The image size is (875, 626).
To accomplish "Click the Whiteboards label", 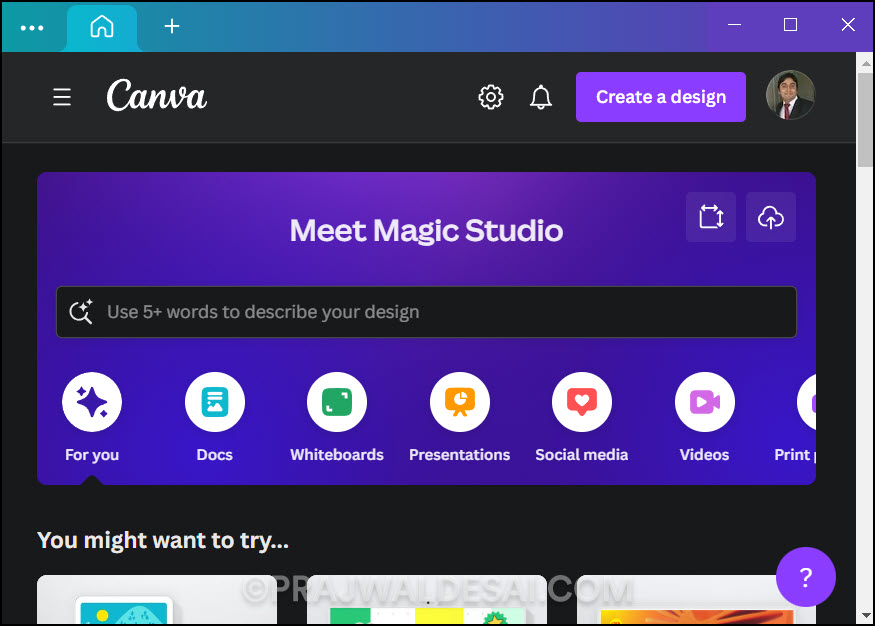I will (337, 455).
